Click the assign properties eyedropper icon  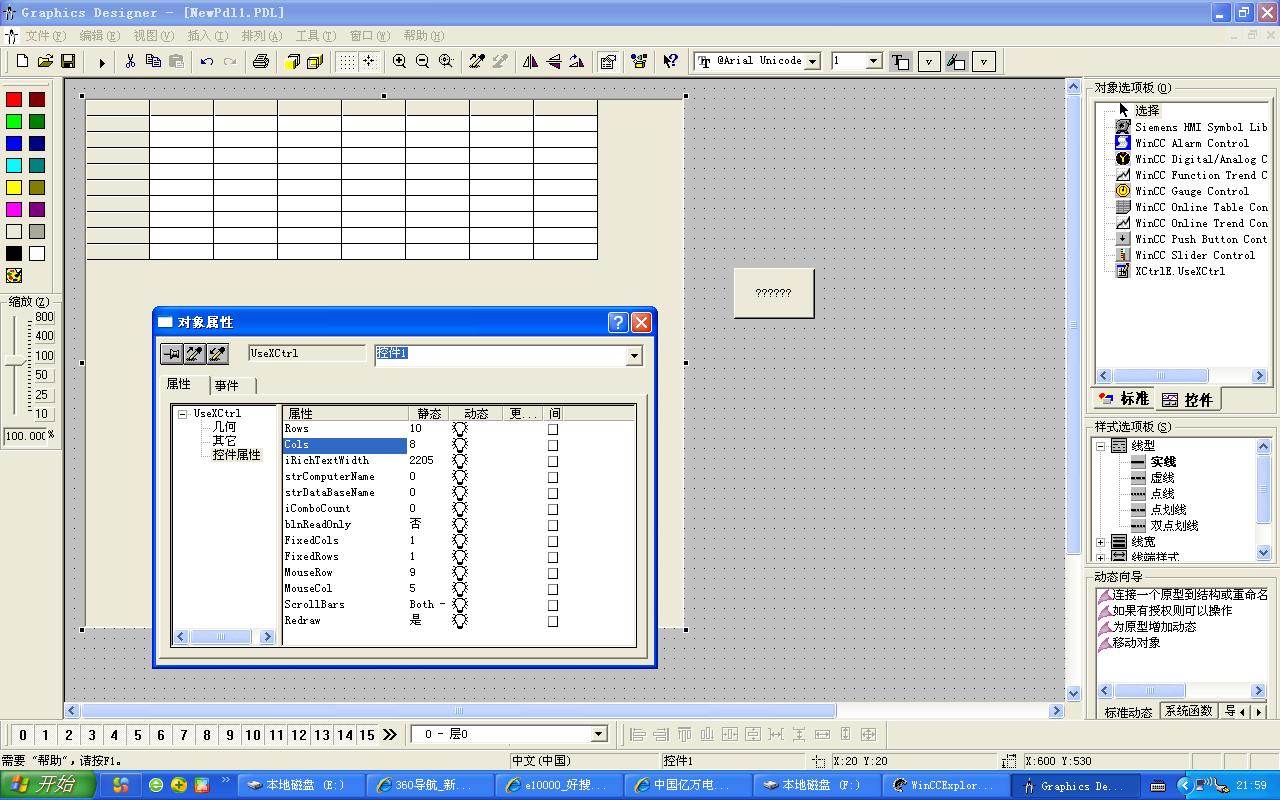[x=218, y=353]
